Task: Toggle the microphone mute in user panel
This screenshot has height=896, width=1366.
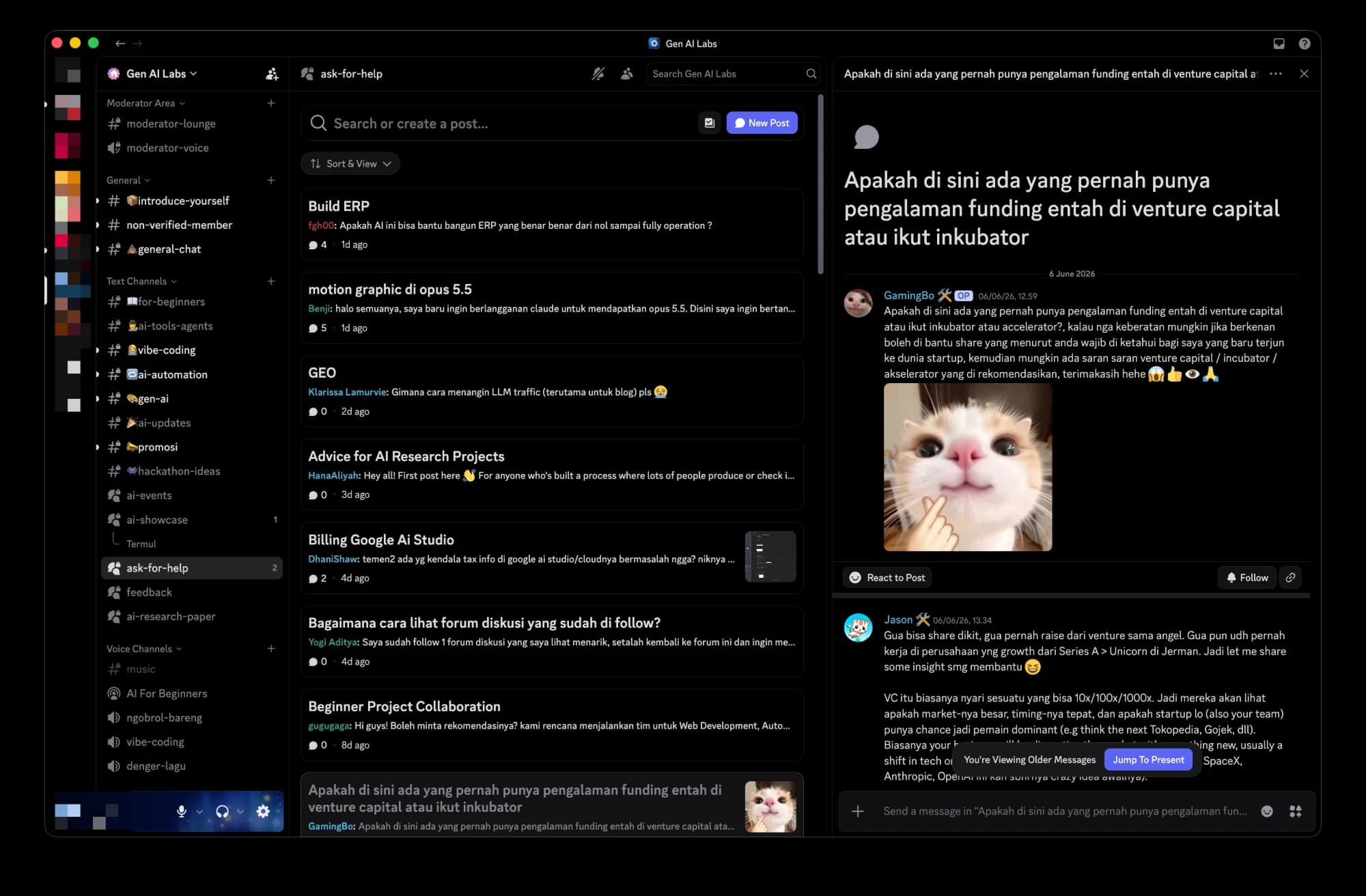Action: point(182,811)
